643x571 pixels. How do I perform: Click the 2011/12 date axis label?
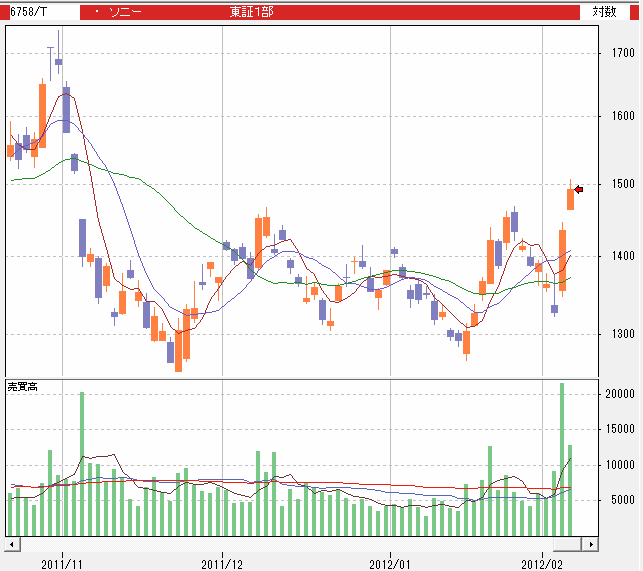222,564
